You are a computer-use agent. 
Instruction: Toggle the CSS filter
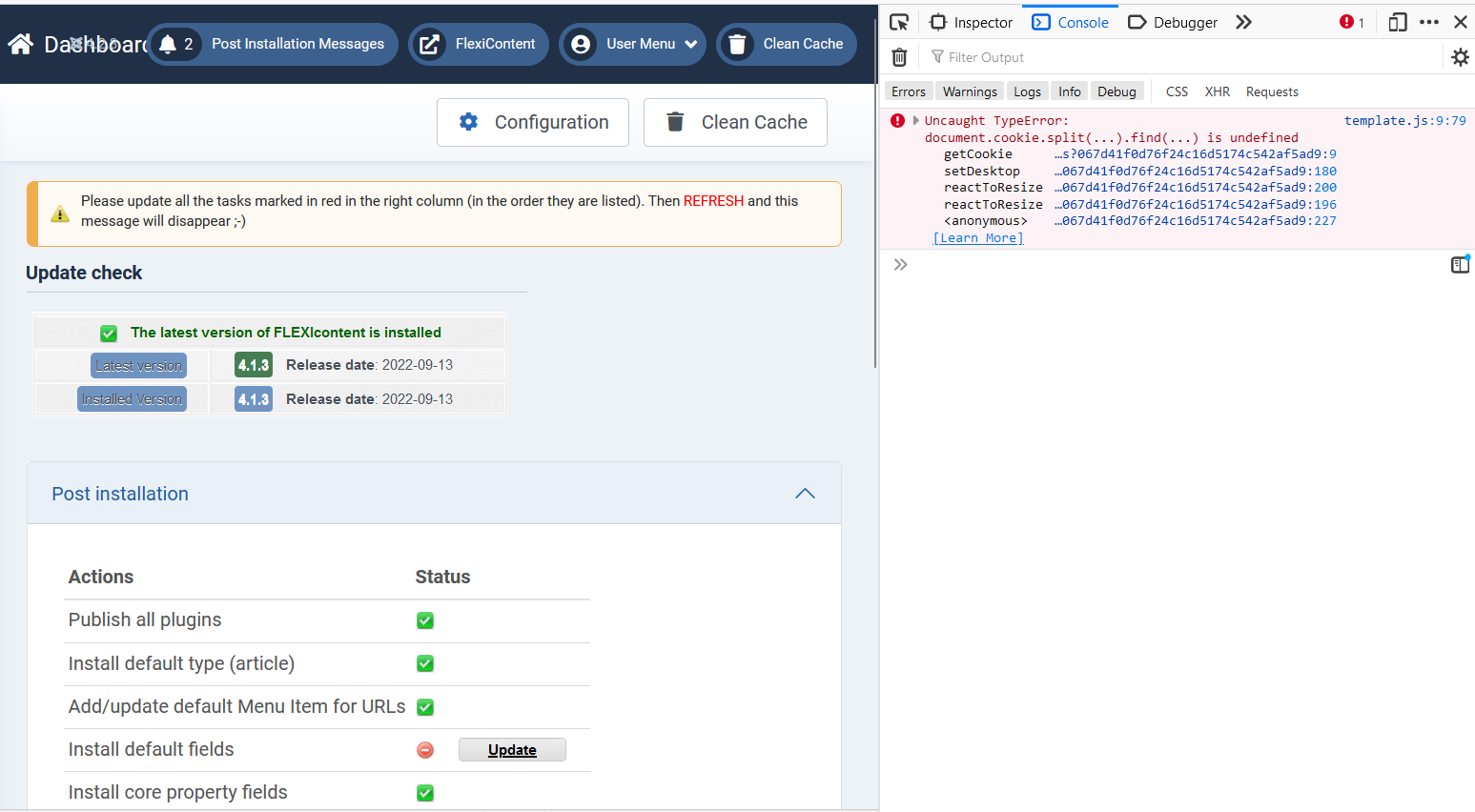click(1177, 91)
